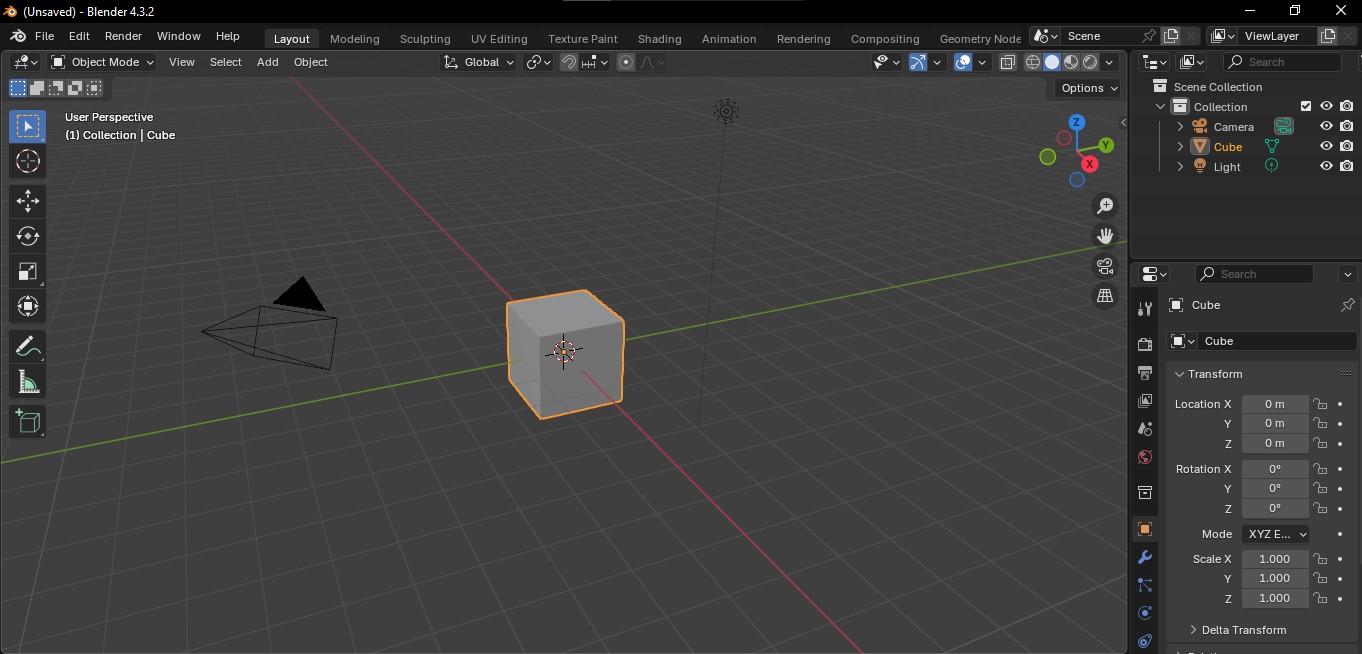Select the Cursor tool
The height and width of the screenshot is (654, 1362).
pos(28,161)
